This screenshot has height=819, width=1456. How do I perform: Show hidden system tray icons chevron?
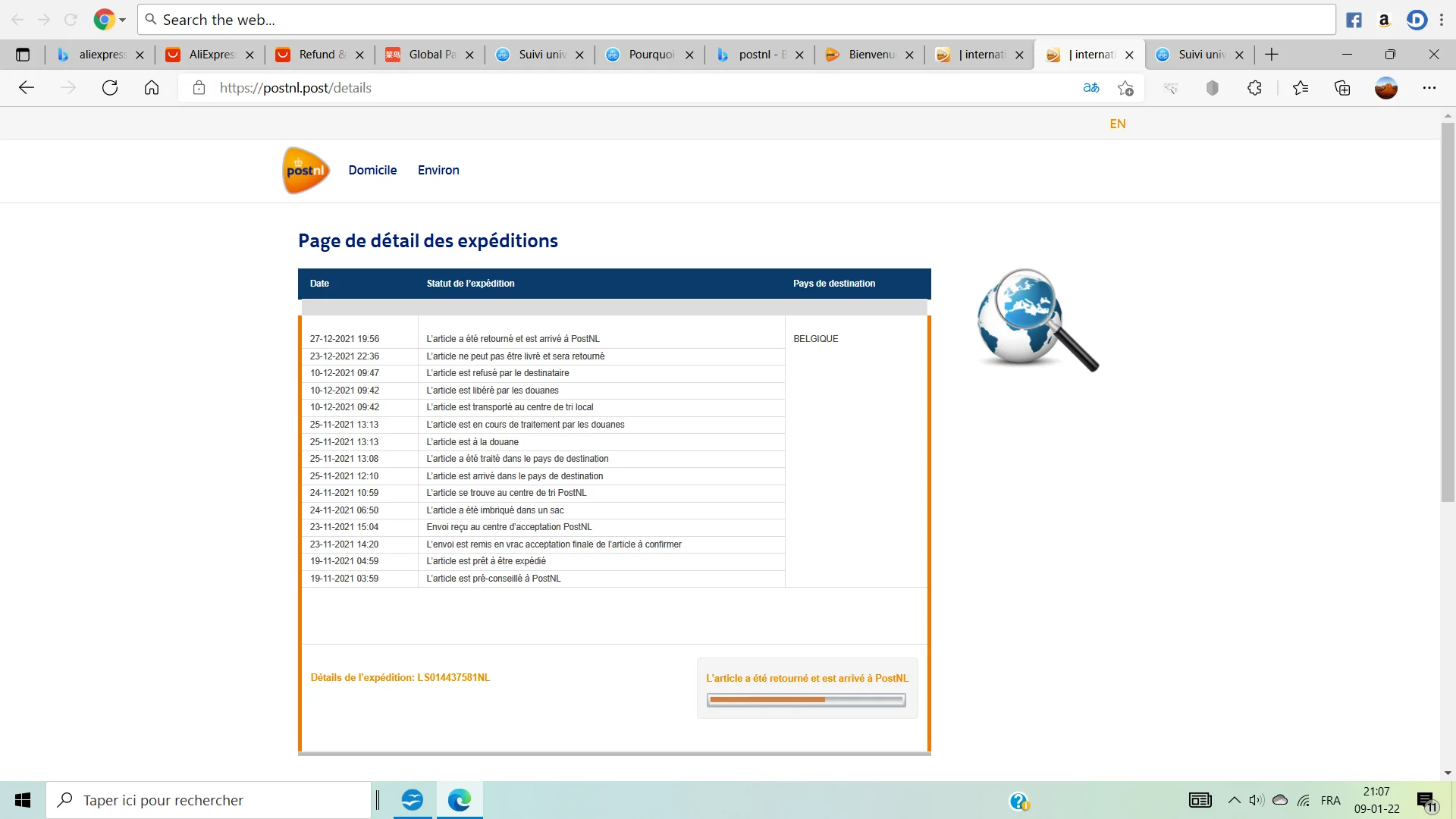[x=1234, y=800]
